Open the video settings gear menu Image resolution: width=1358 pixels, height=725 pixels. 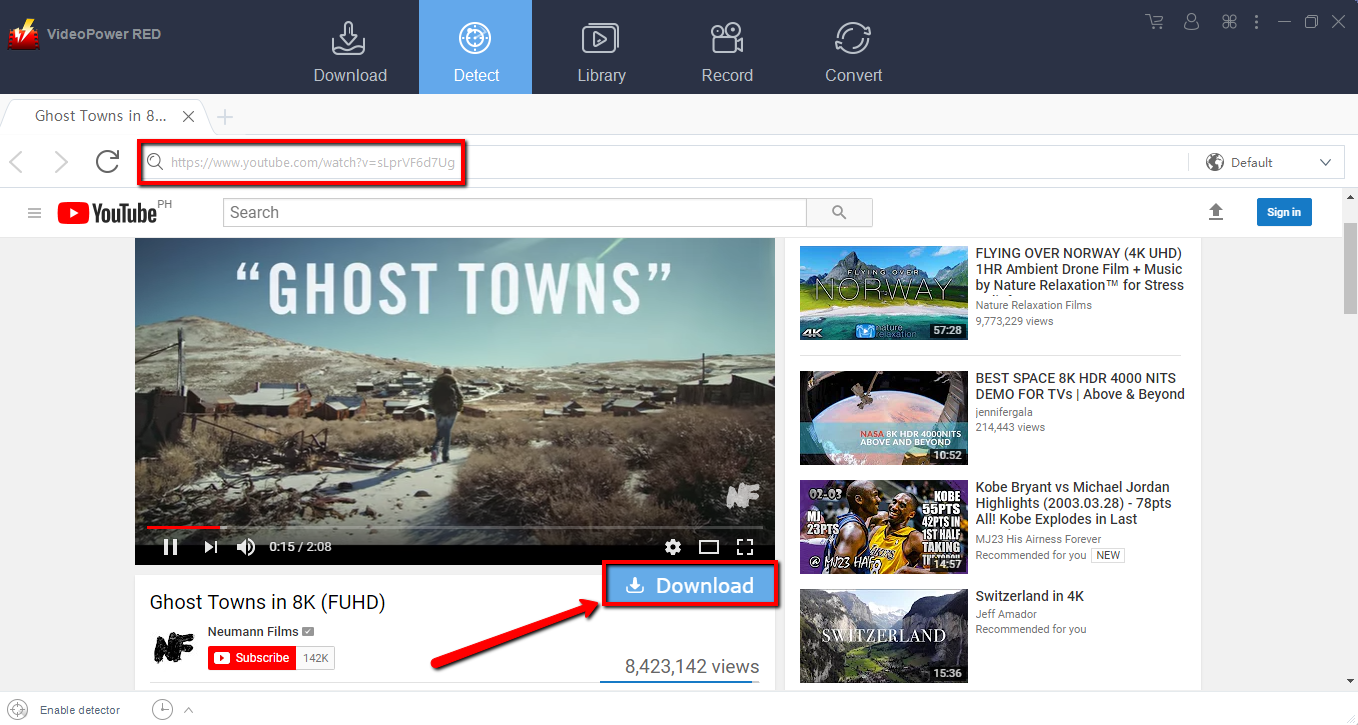pos(673,547)
